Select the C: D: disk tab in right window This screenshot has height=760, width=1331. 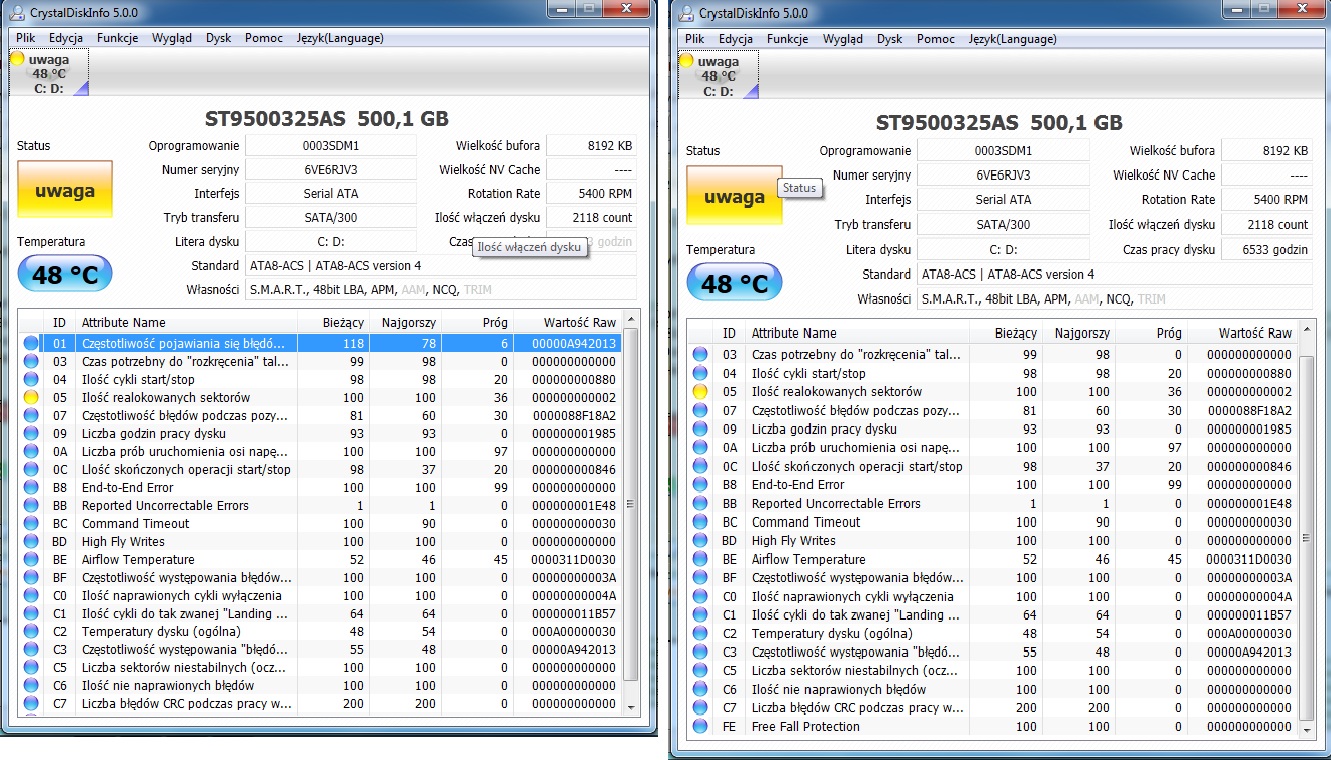click(x=718, y=75)
